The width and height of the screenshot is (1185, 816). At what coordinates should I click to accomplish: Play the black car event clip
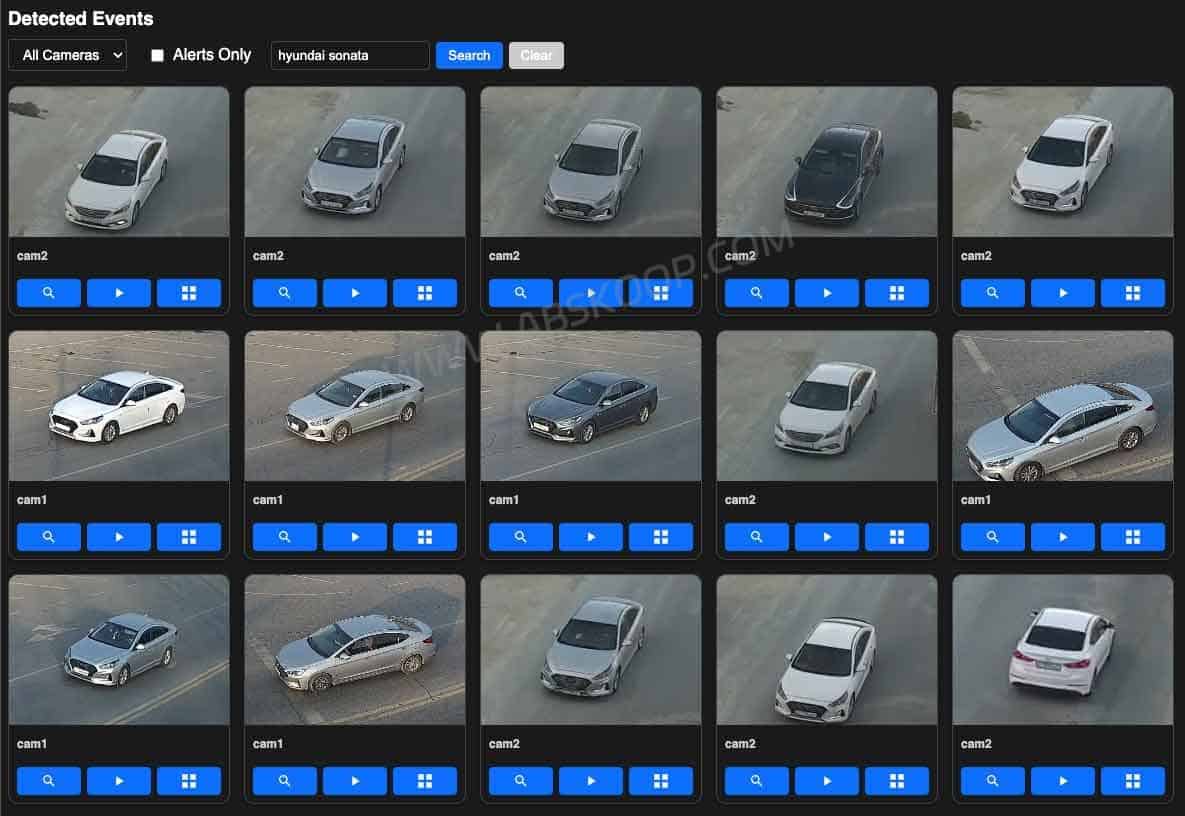click(827, 292)
